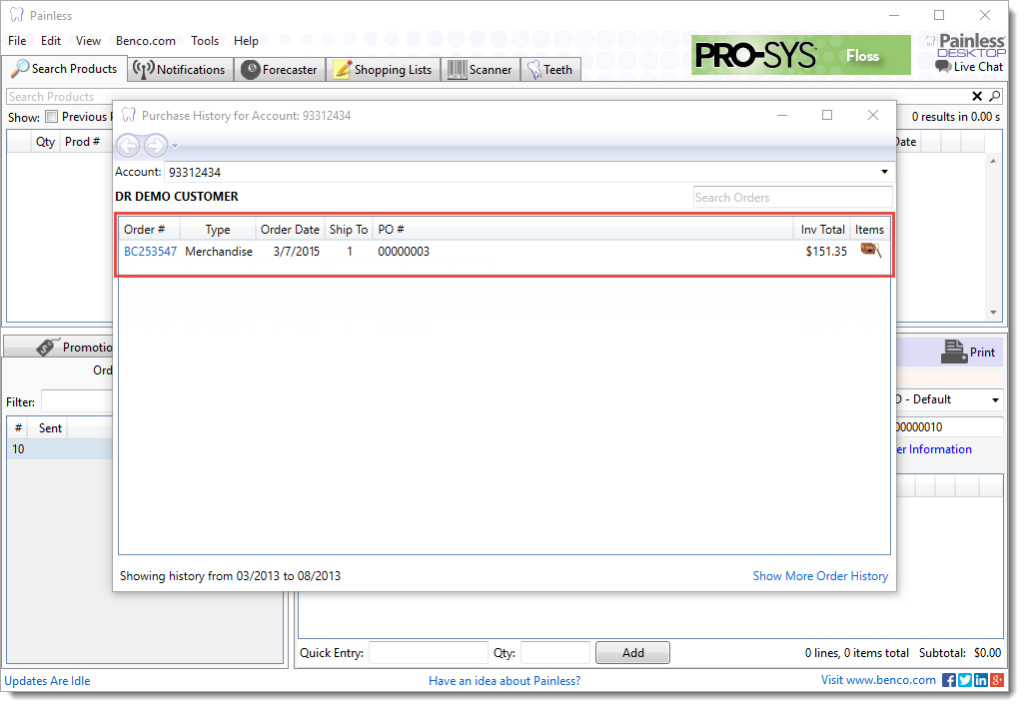
Task: Click the Print printer icon
Action: click(x=953, y=351)
